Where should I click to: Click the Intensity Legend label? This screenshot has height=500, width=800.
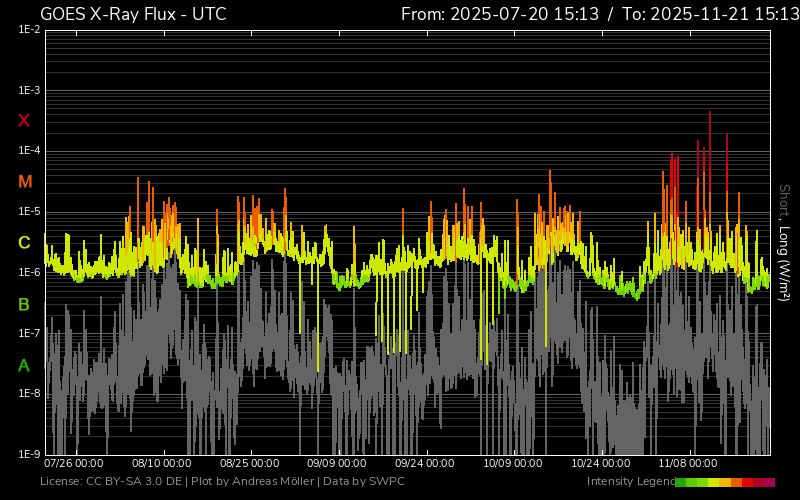[x=629, y=482]
